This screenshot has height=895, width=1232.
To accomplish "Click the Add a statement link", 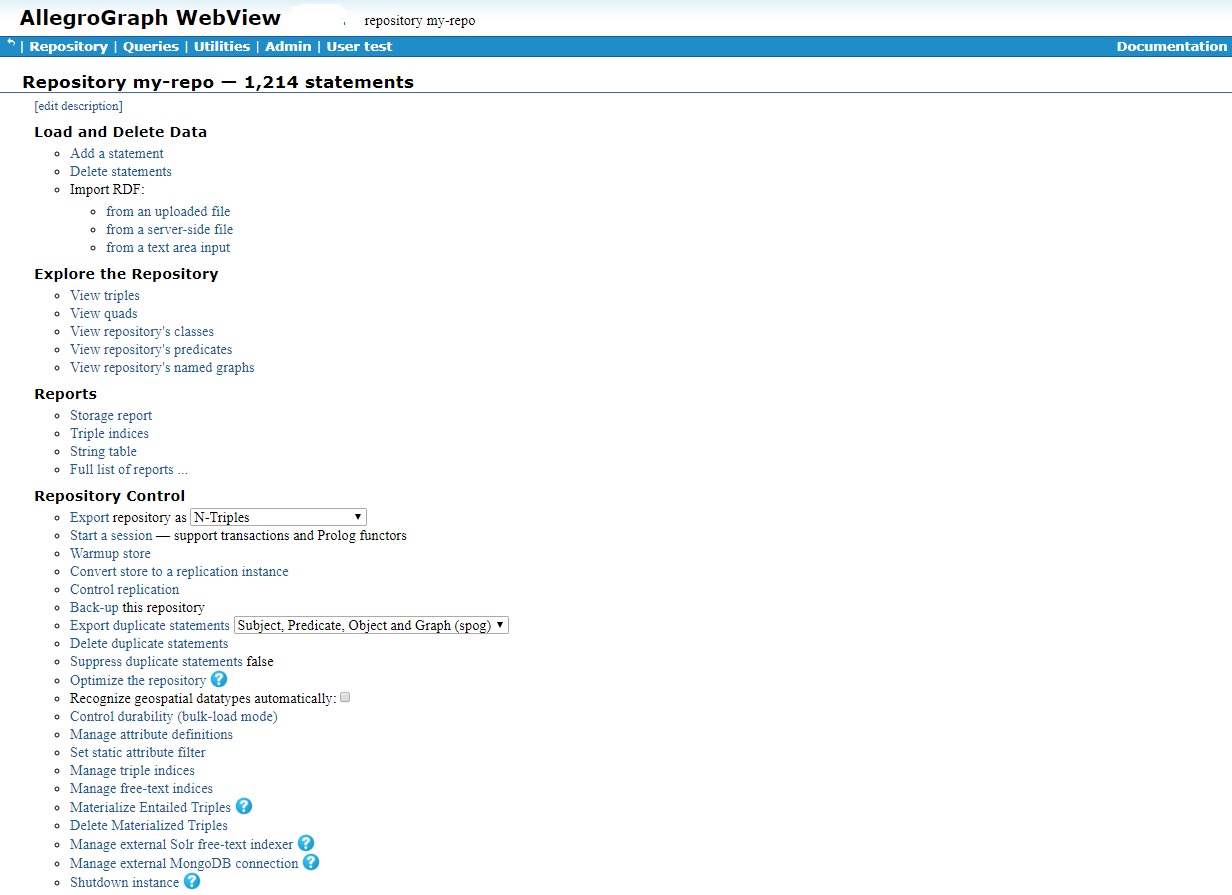I will 116,153.
